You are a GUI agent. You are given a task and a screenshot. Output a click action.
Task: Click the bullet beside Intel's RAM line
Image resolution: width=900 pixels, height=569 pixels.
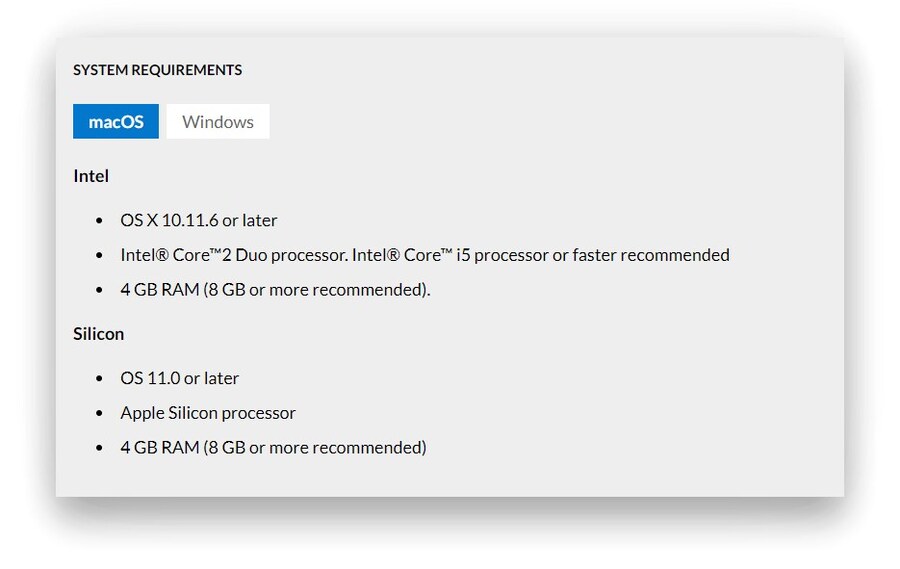(x=99, y=290)
